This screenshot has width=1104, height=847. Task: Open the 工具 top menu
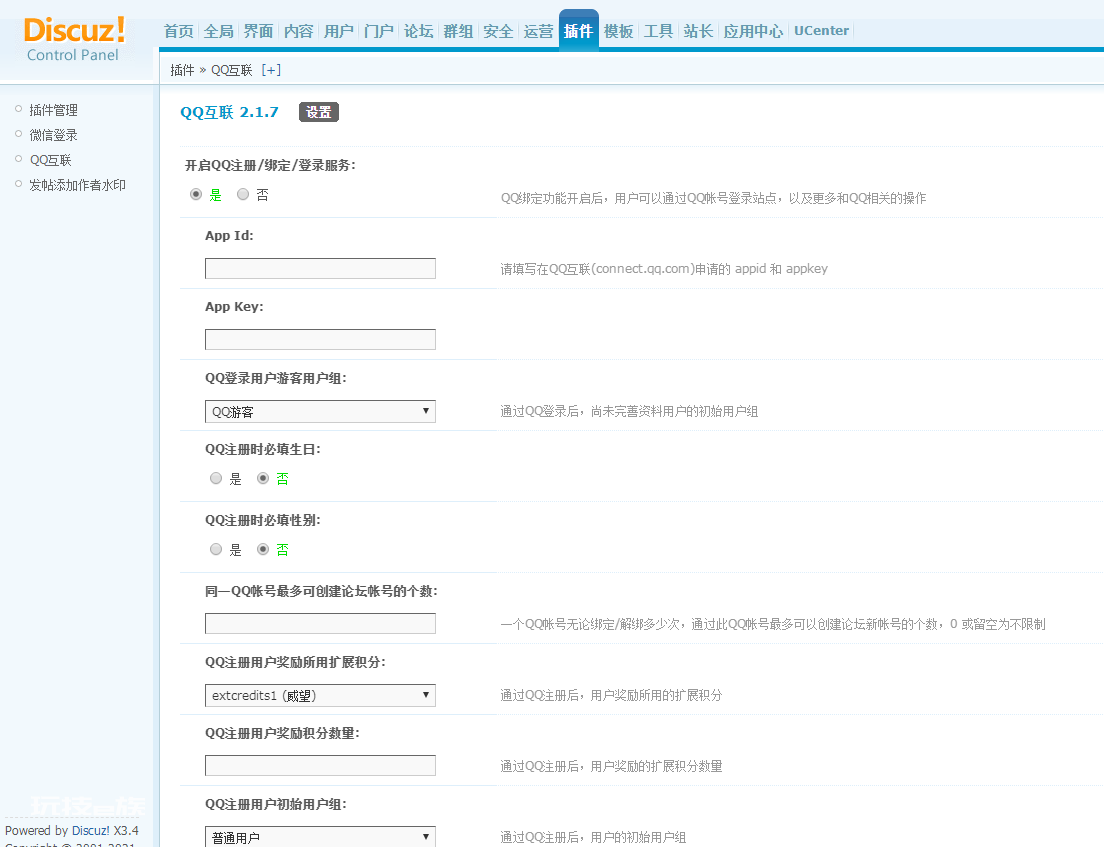(x=658, y=31)
